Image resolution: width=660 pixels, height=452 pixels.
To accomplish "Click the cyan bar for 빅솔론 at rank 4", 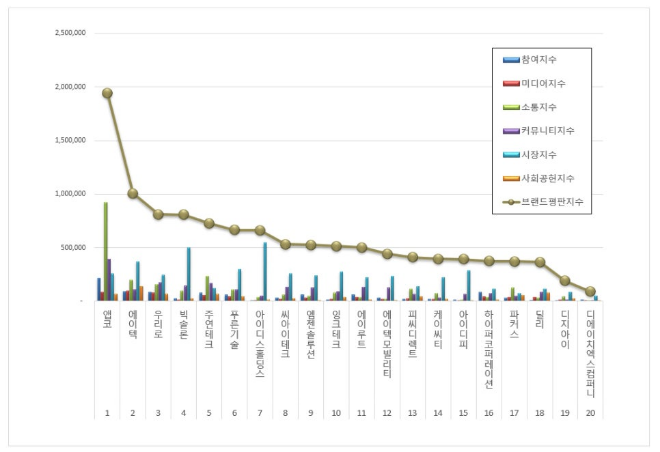I will pyautogui.click(x=188, y=273).
